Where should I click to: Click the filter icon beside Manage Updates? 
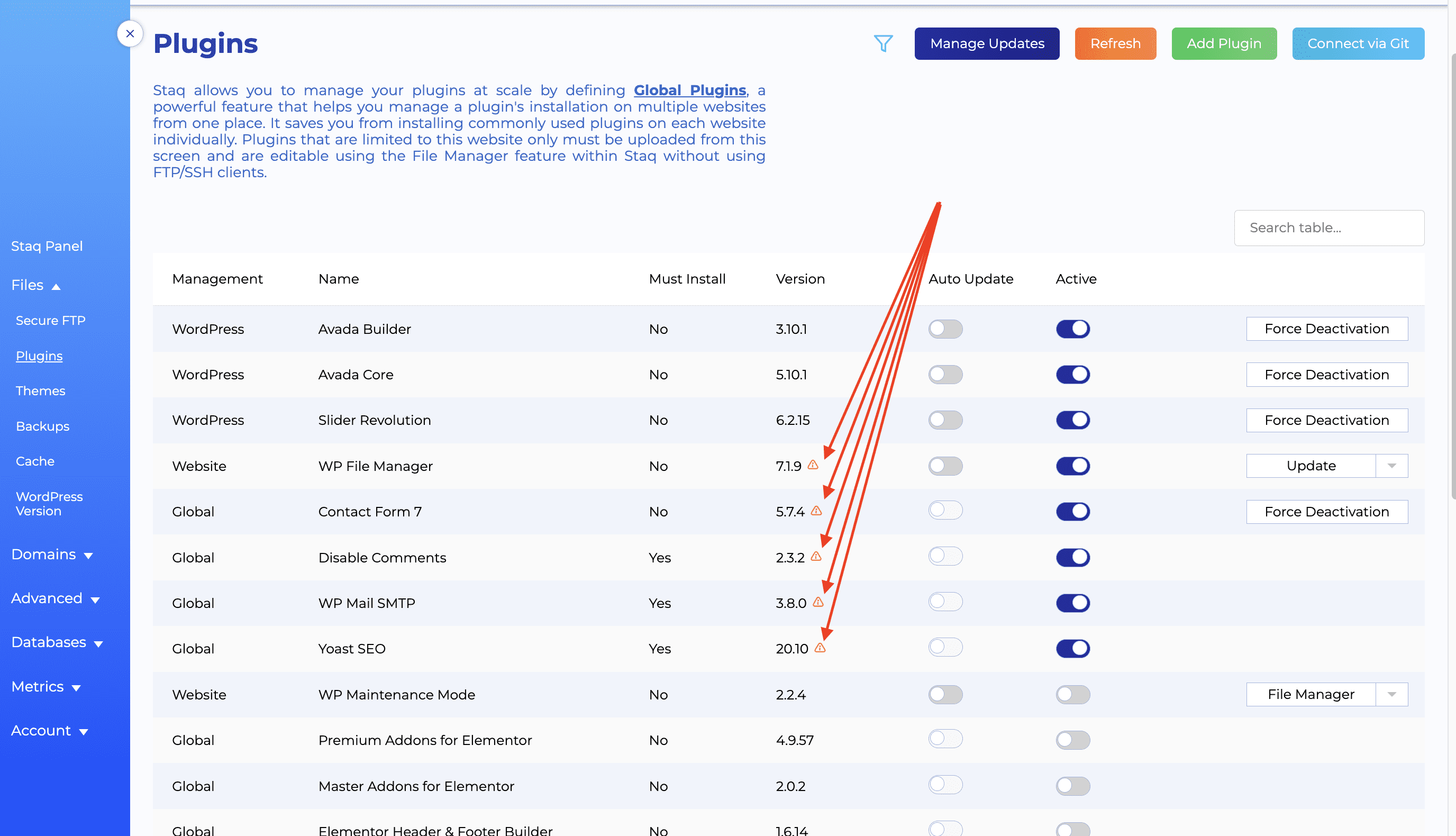[884, 43]
